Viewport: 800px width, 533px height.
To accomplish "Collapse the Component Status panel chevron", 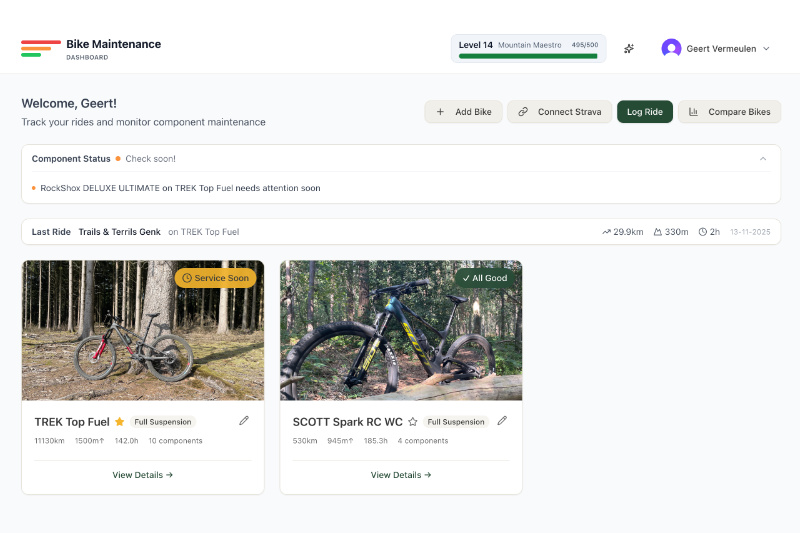I will click(x=763, y=159).
